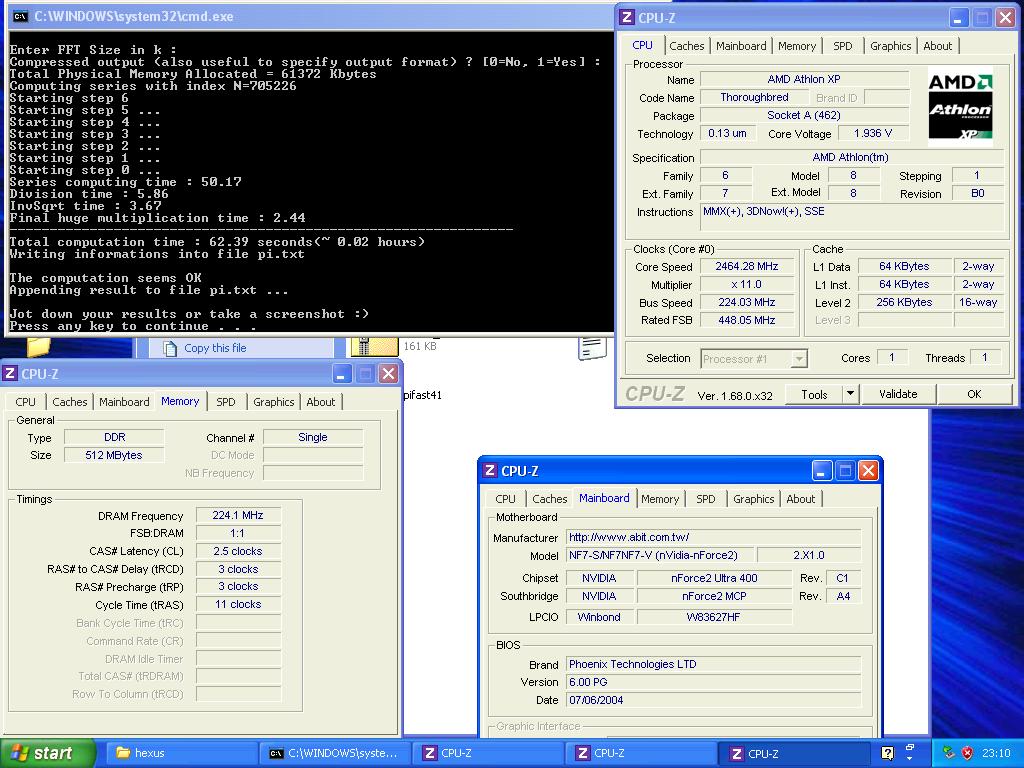Click CPU-Z title icon in Memory window

tap(10, 374)
